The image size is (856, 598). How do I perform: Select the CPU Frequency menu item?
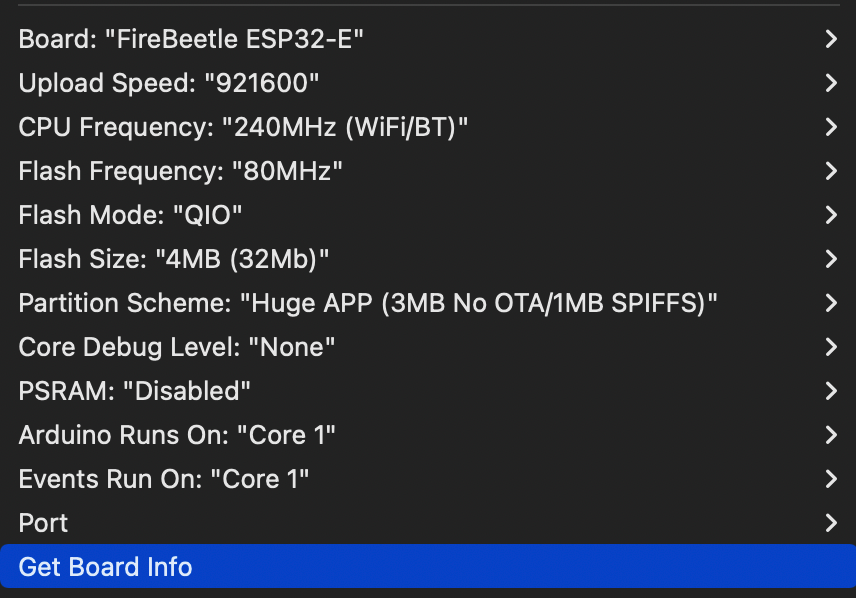coord(428,127)
